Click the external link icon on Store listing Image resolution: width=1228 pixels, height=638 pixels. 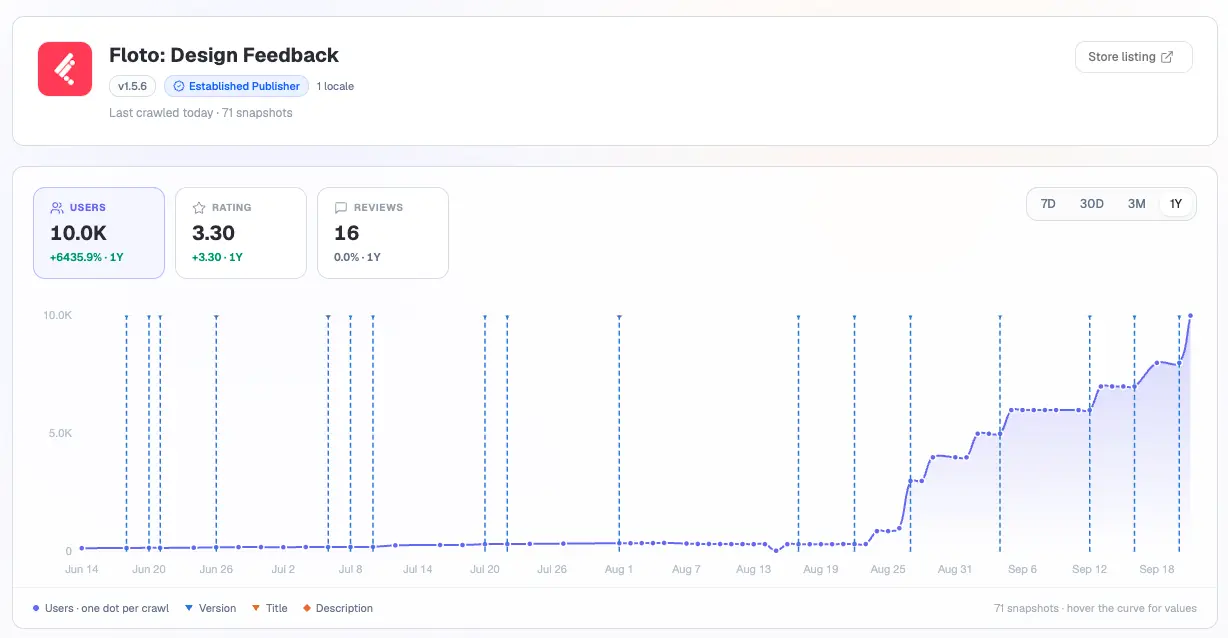tap(1166, 57)
